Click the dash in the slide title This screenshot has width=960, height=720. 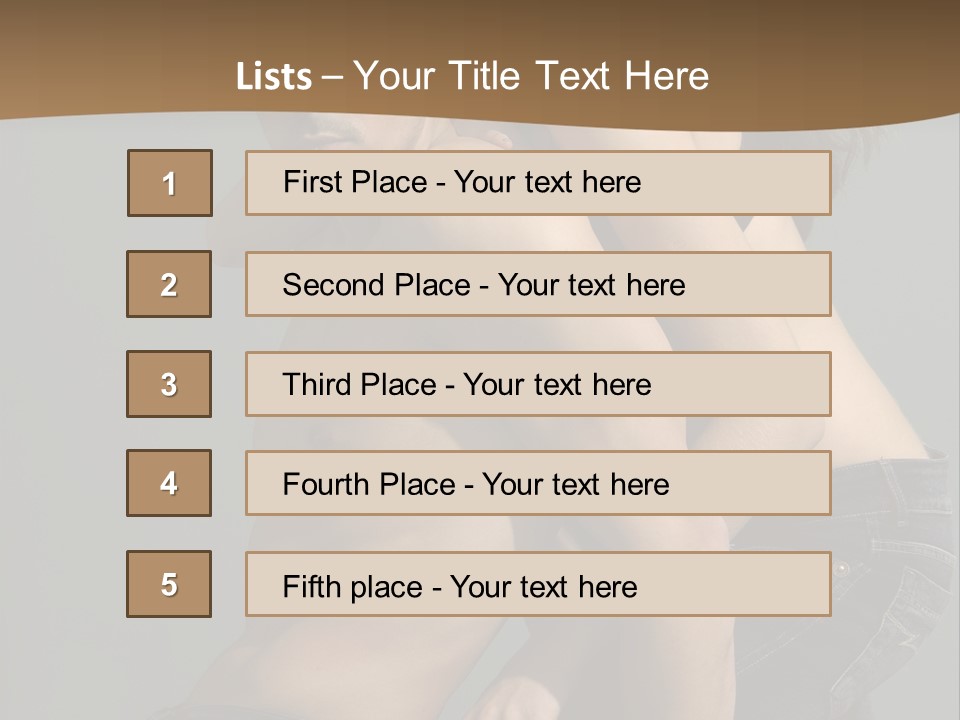click(x=333, y=77)
